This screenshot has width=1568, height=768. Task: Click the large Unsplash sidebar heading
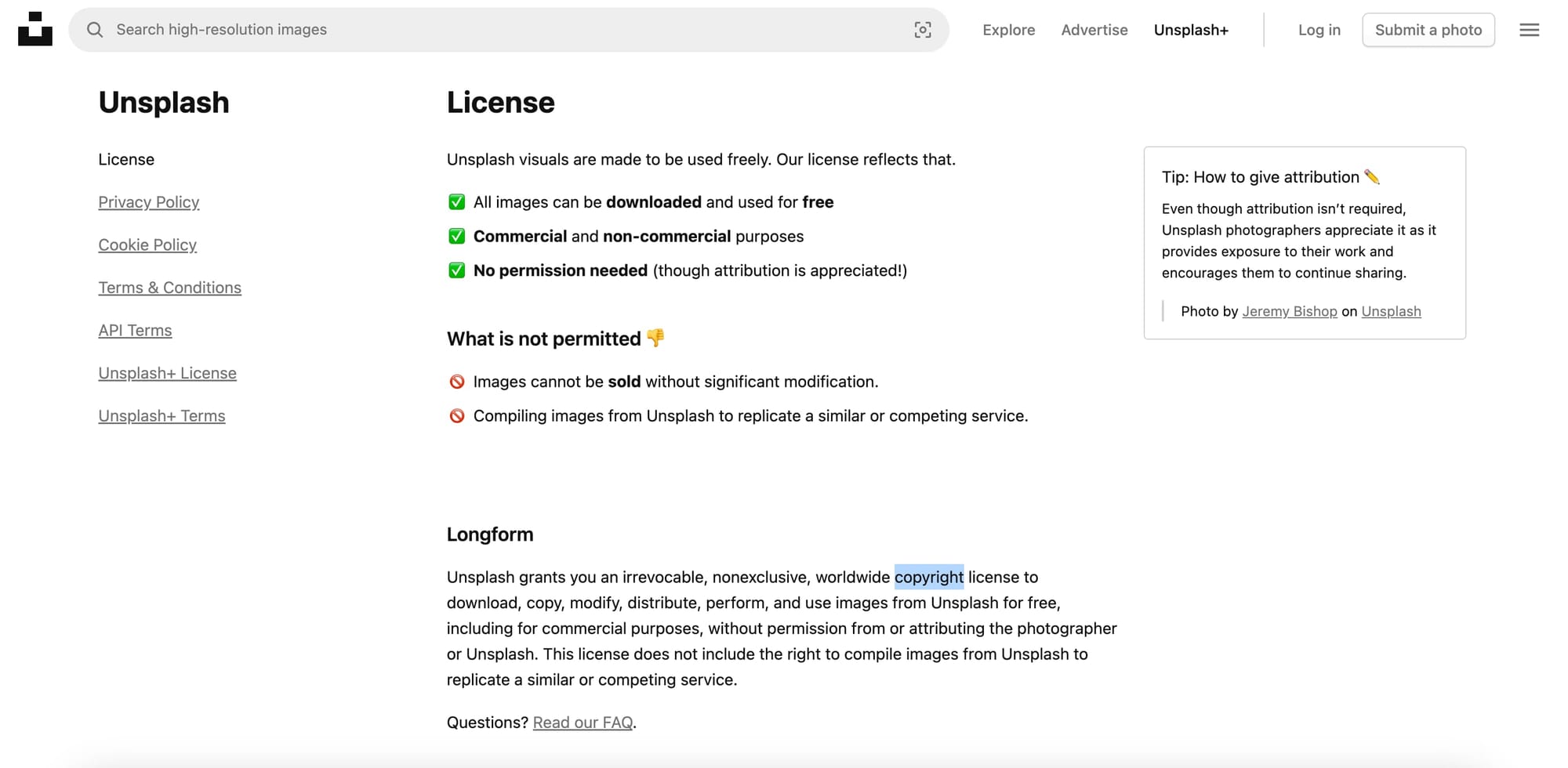tap(164, 103)
